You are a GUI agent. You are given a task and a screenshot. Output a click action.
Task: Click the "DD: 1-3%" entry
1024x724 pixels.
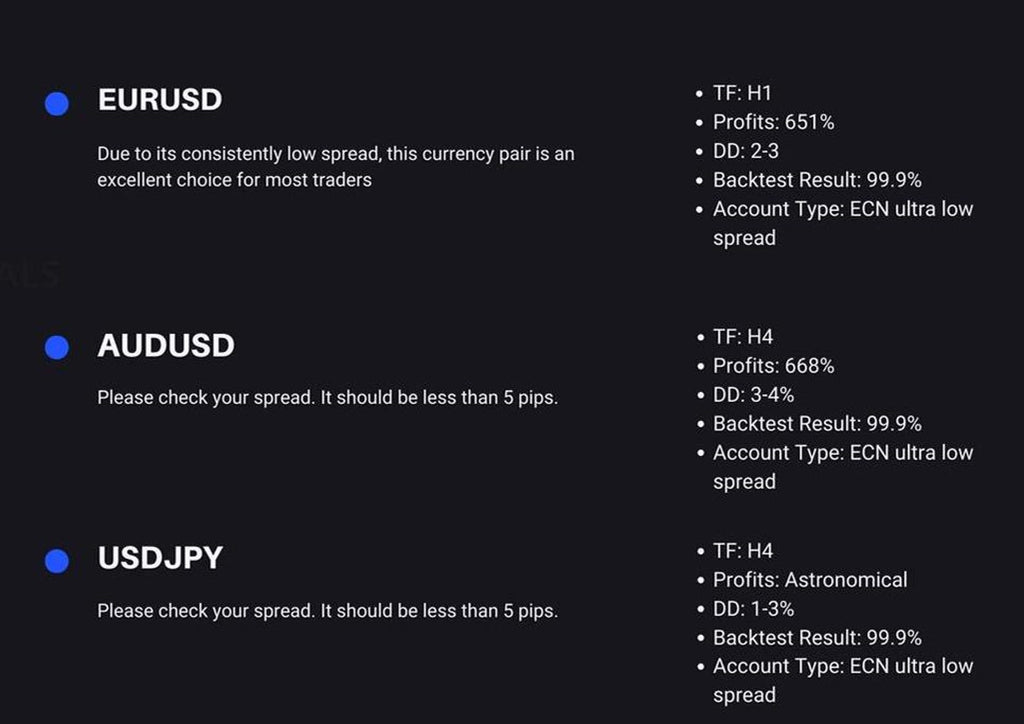753,608
